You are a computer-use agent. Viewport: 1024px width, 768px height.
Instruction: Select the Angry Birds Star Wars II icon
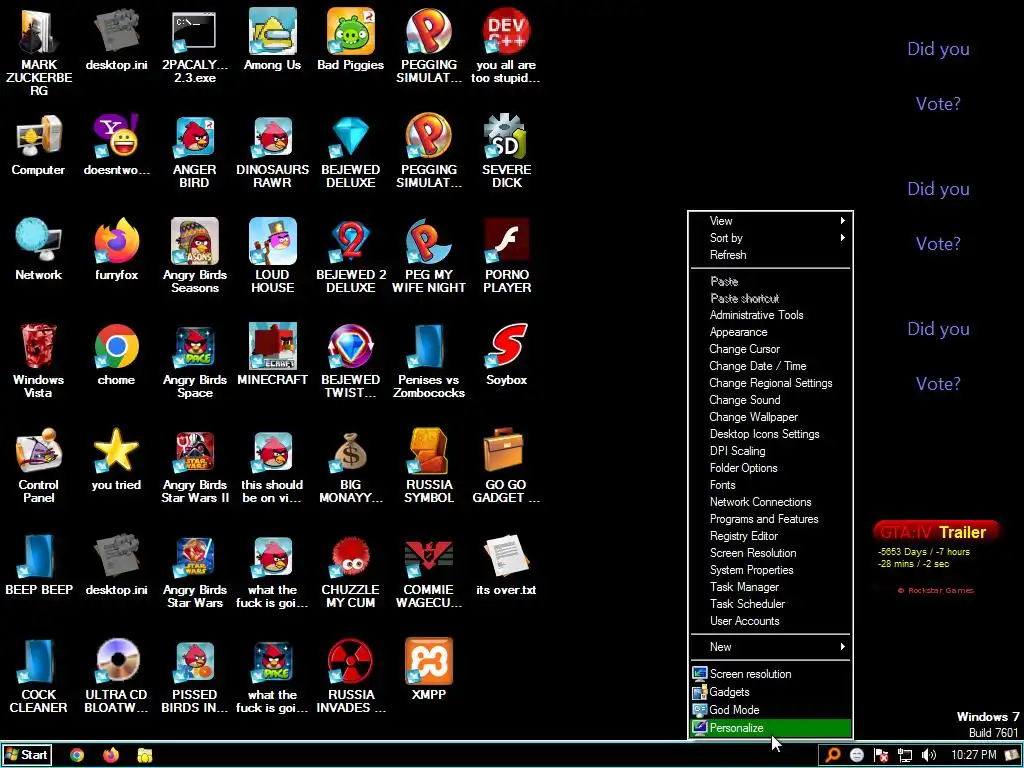click(x=194, y=451)
